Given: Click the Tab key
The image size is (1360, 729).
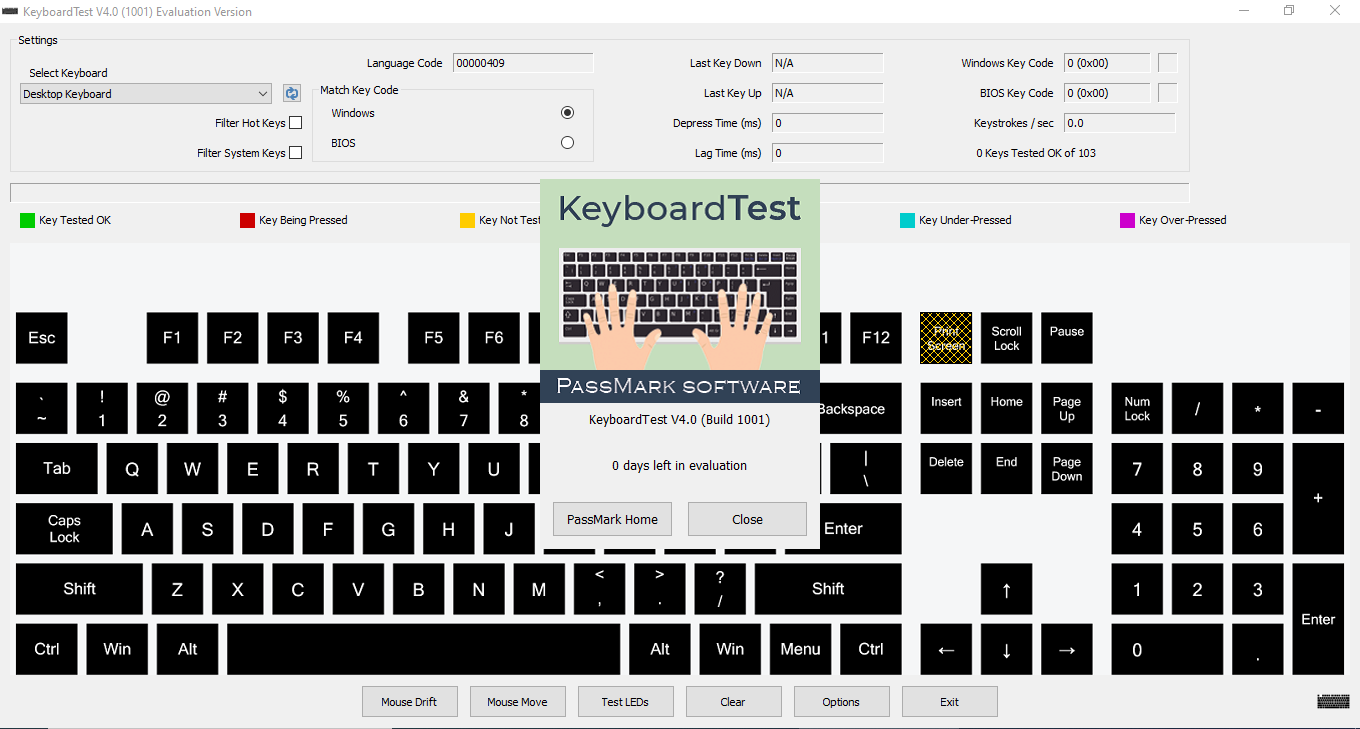Looking at the screenshot, I should click(x=57, y=468).
